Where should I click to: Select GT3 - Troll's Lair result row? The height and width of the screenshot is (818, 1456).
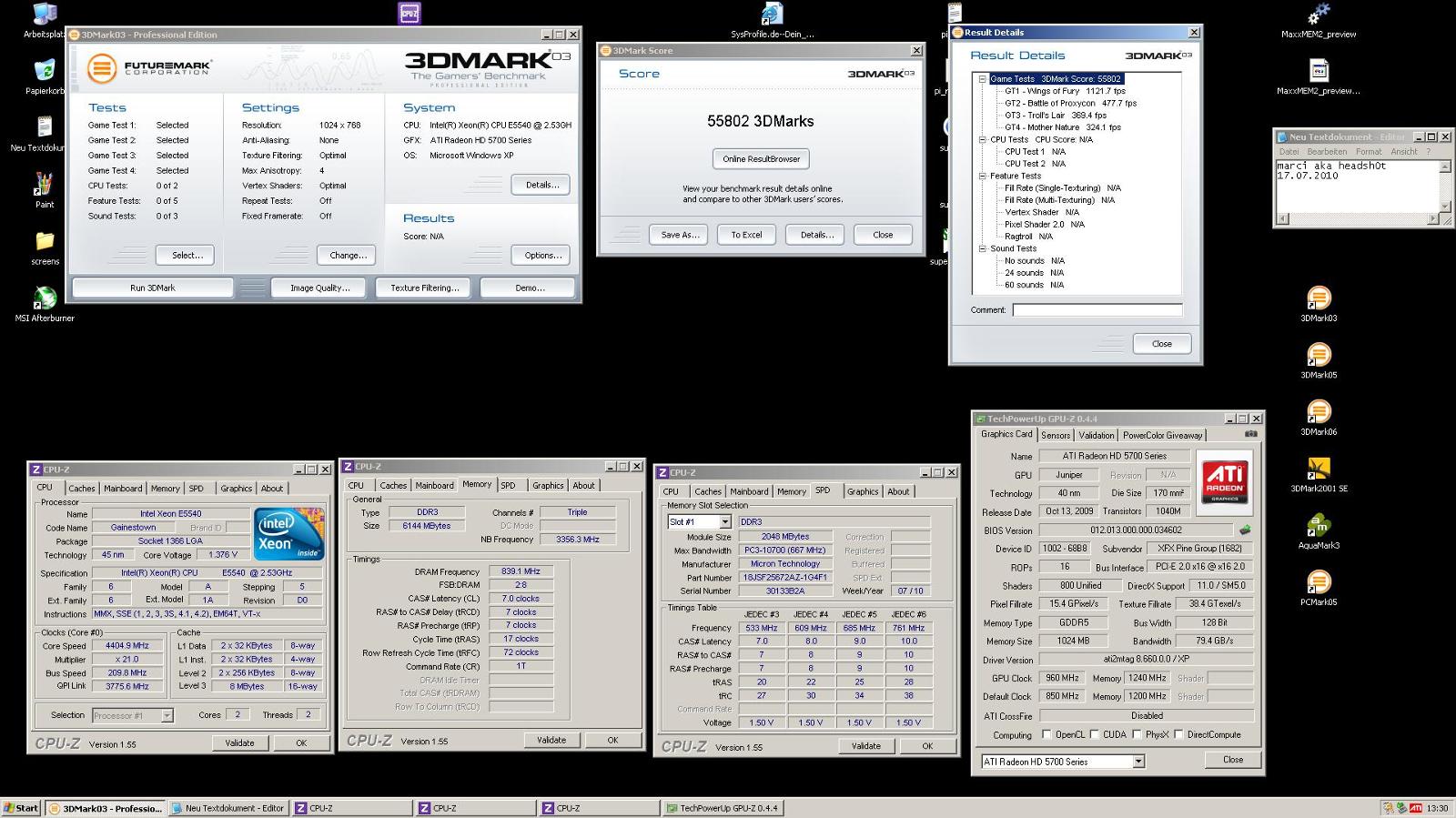point(1055,116)
